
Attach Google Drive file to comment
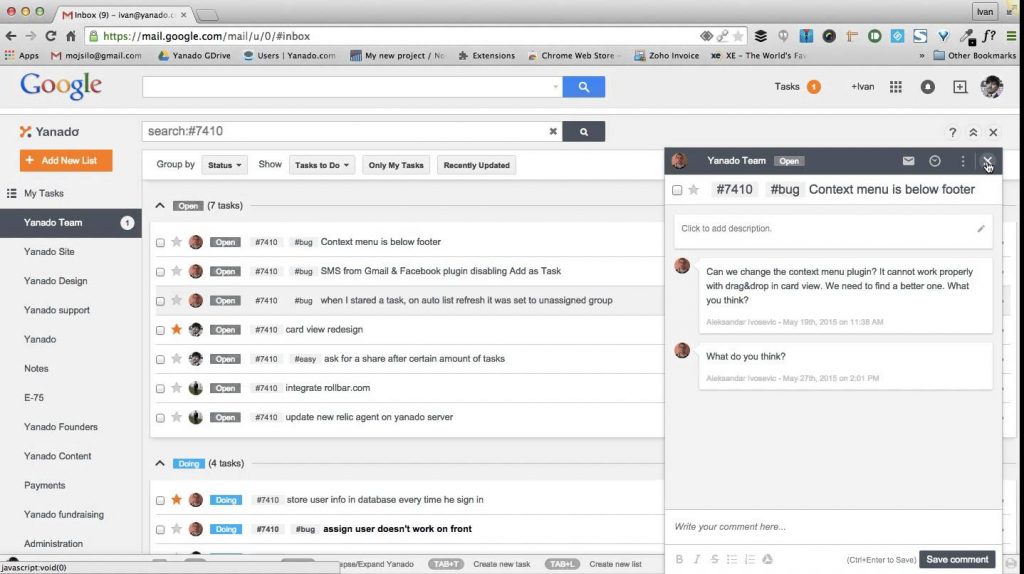click(767, 559)
